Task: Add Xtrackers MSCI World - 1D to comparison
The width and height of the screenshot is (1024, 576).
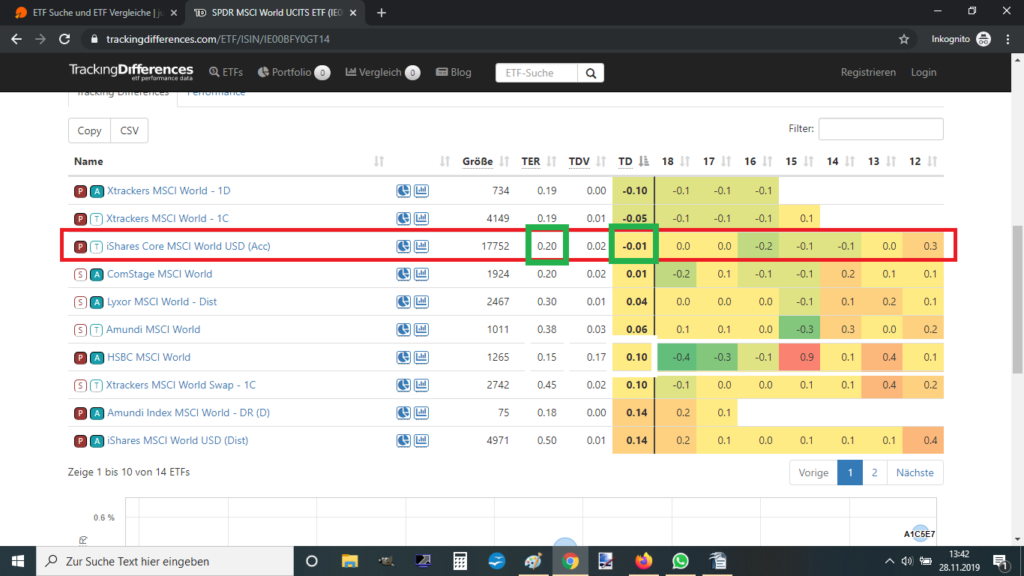Action: pos(421,191)
